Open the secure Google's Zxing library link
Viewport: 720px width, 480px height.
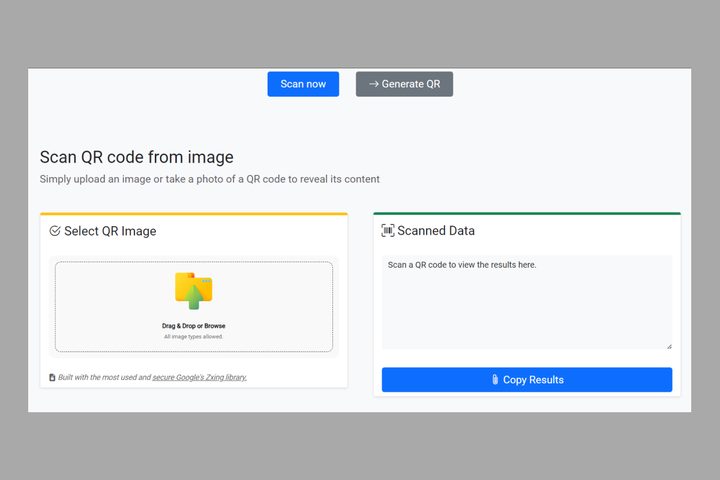click(x=199, y=377)
